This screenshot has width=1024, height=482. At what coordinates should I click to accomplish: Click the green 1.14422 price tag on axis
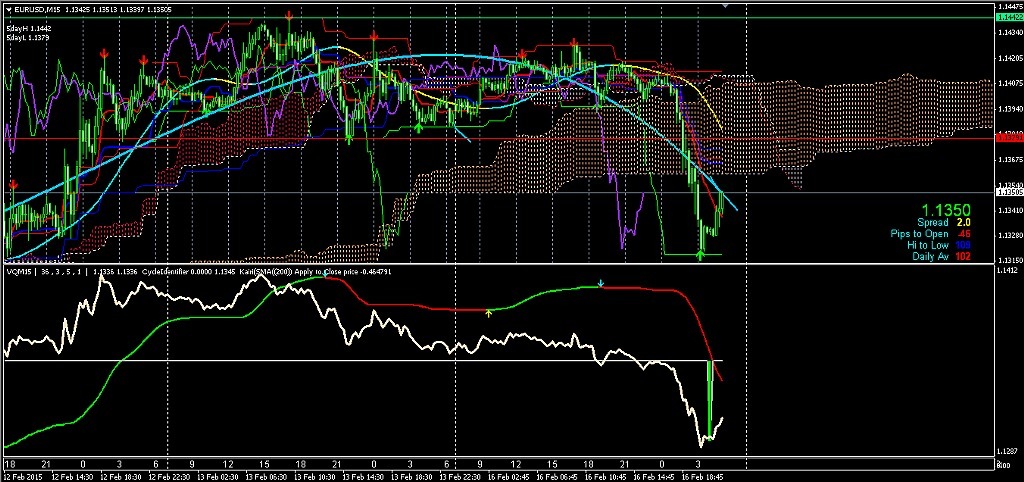(x=1010, y=17)
